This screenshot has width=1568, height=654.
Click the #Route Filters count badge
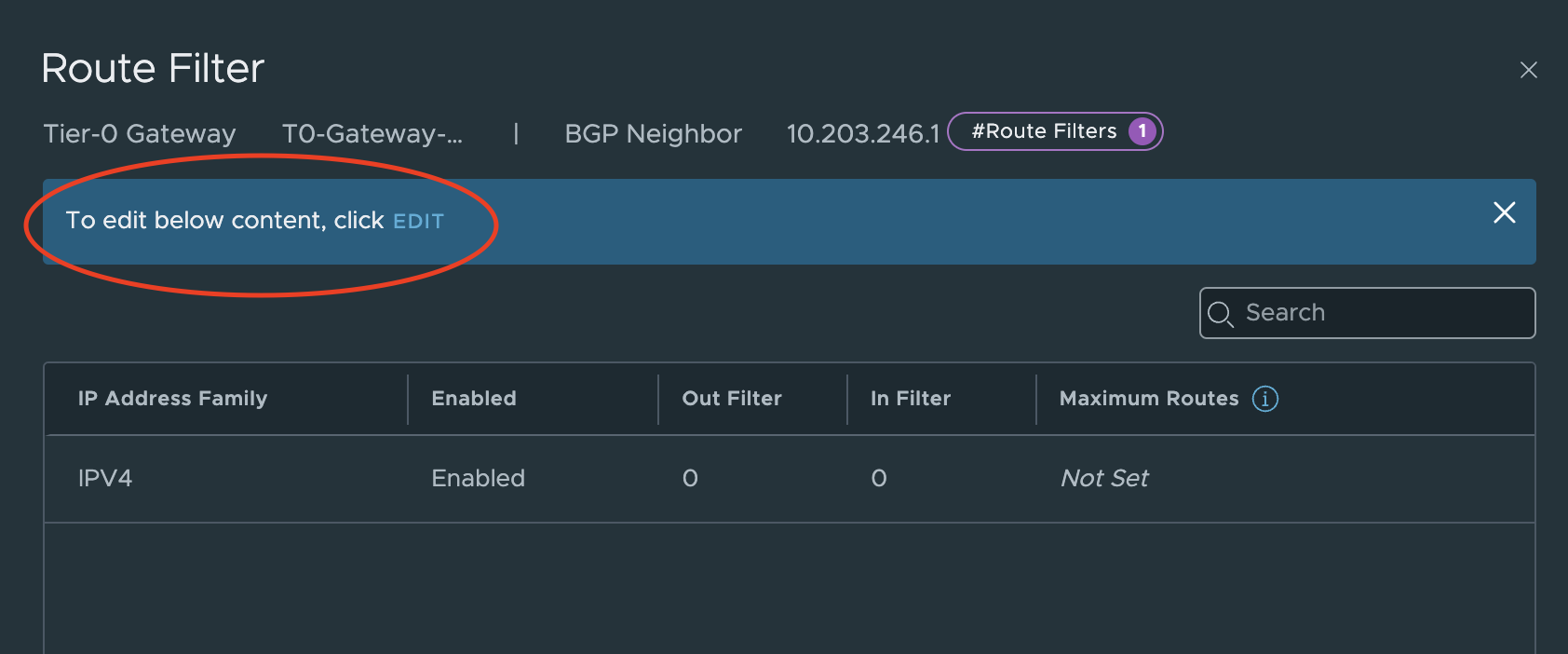click(1055, 131)
